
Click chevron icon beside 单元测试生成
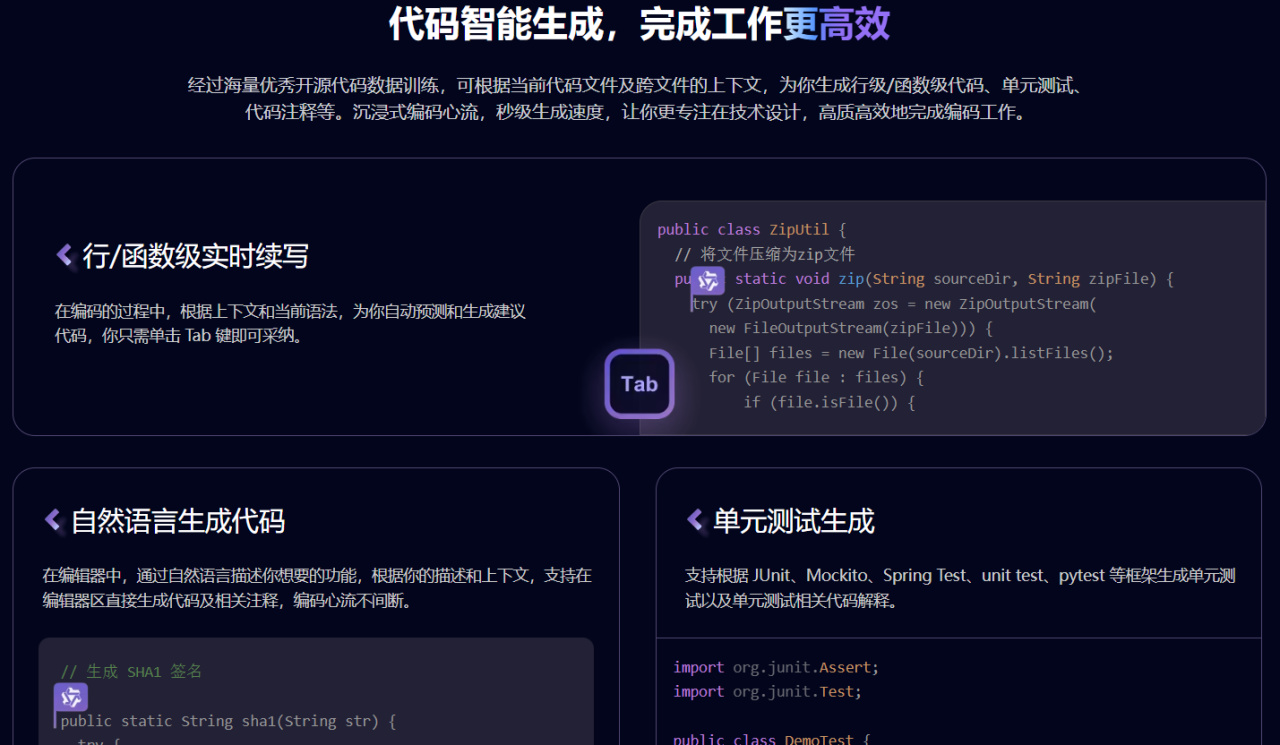pyautogui.click(x=695, y=520)
